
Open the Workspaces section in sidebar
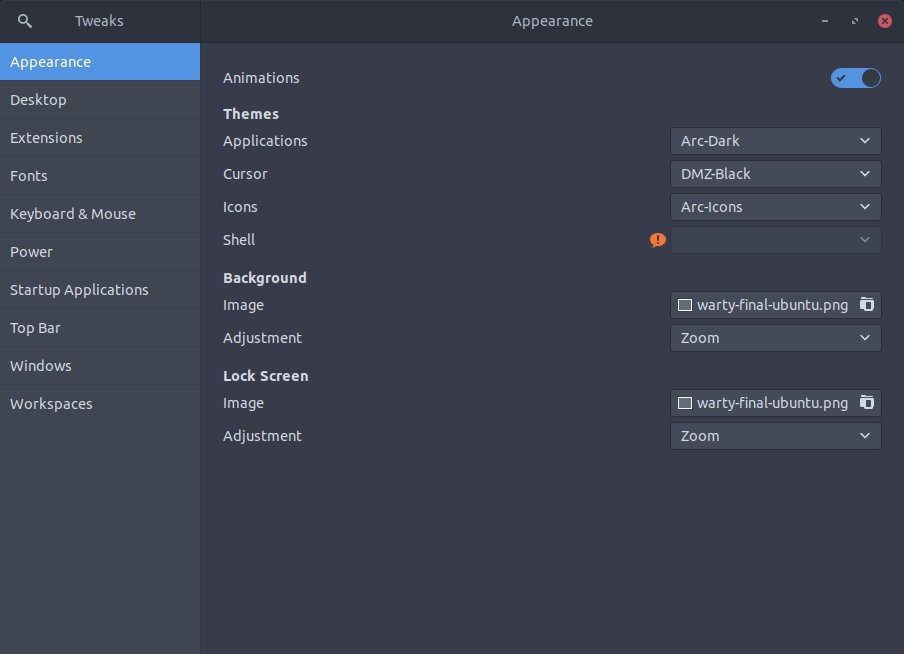tap(100, 404)
